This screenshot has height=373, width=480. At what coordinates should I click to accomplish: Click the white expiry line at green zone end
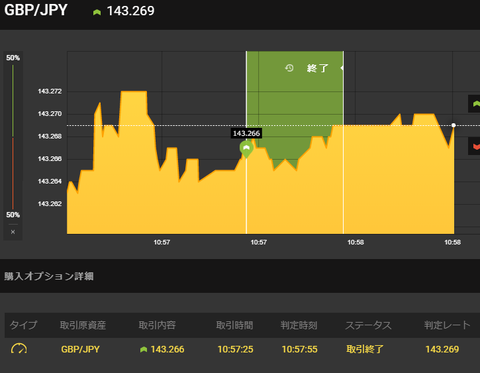pyautogui.click(x=343, y=142)
